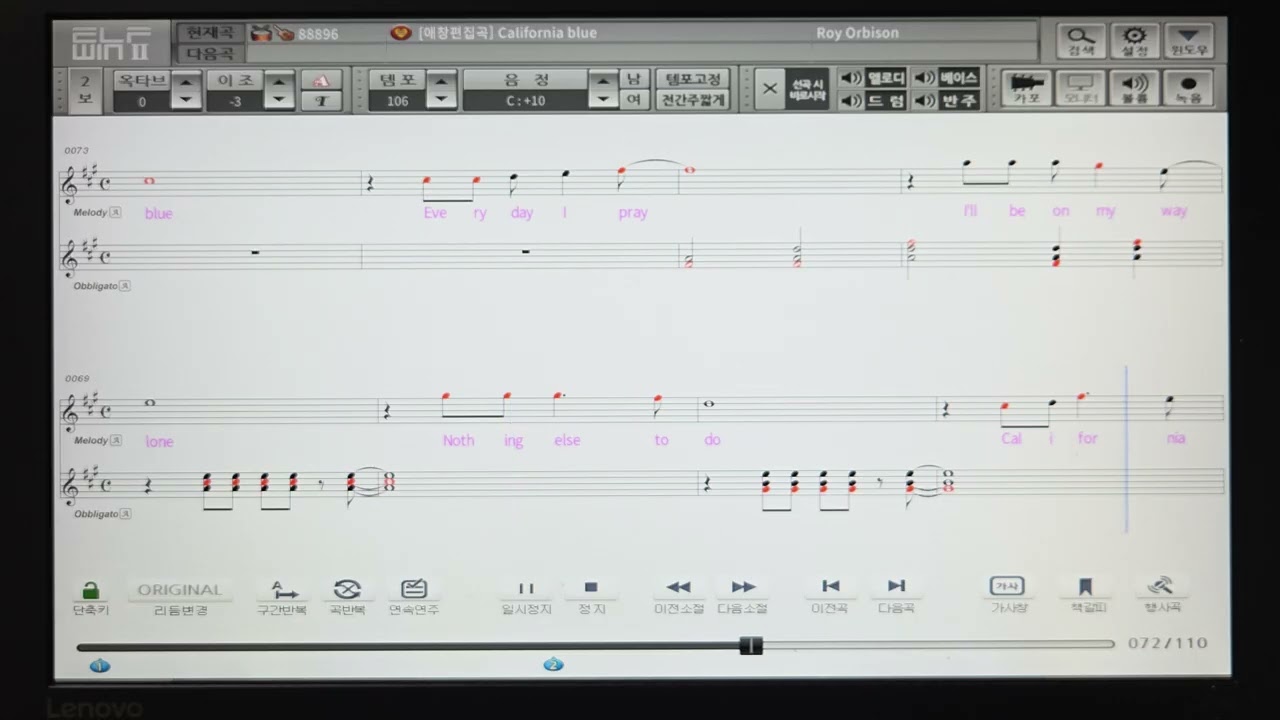Decrease octave (옥타브) with down arrow
Screen dimensions: 1280x720
186,100
